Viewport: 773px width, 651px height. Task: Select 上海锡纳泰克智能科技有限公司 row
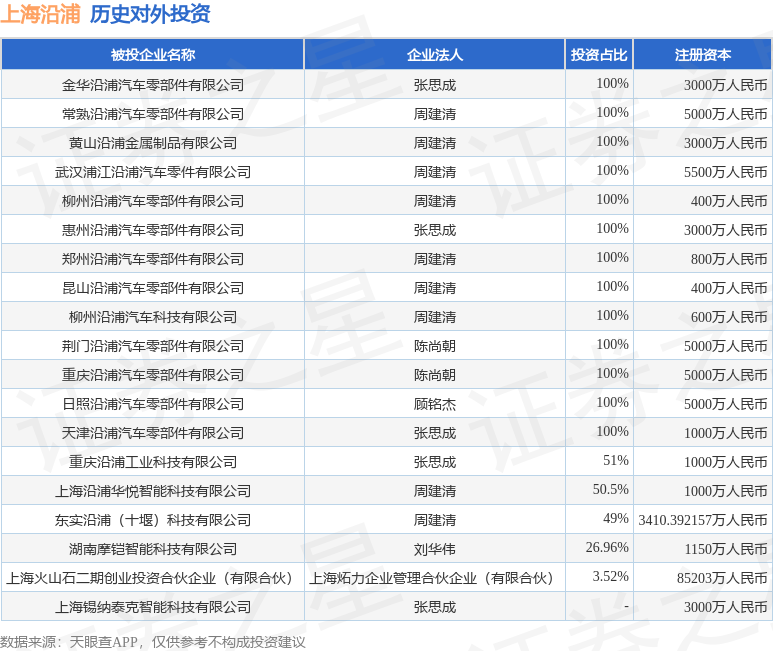point(152,607)
